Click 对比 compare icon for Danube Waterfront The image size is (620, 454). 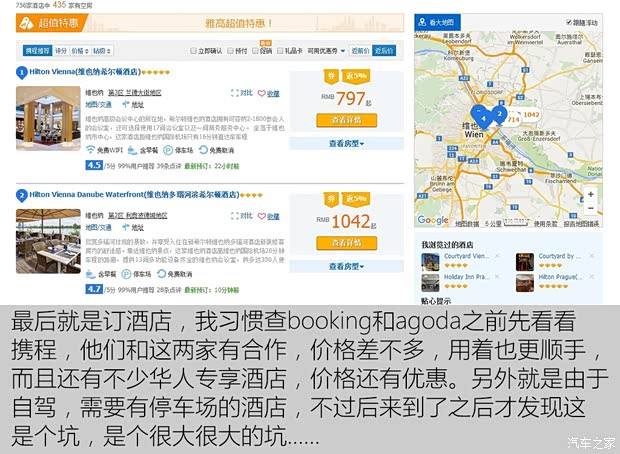(x=235, y=216)
